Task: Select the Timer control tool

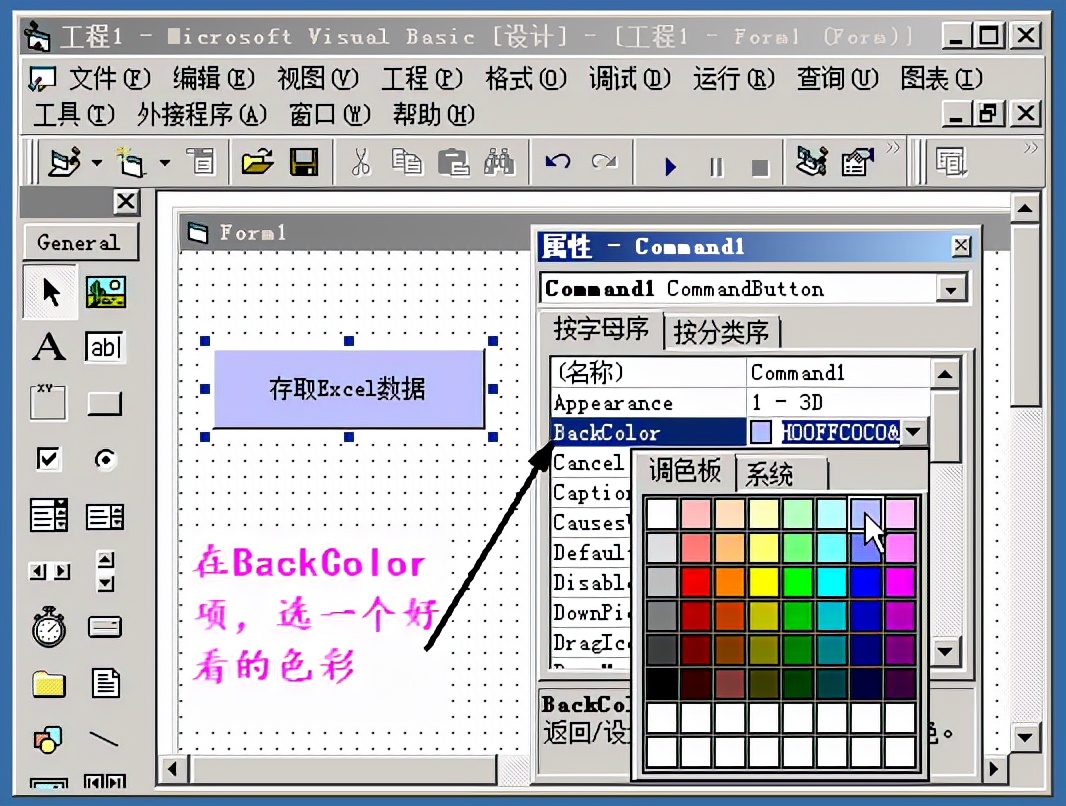Action: pos(49,630)
